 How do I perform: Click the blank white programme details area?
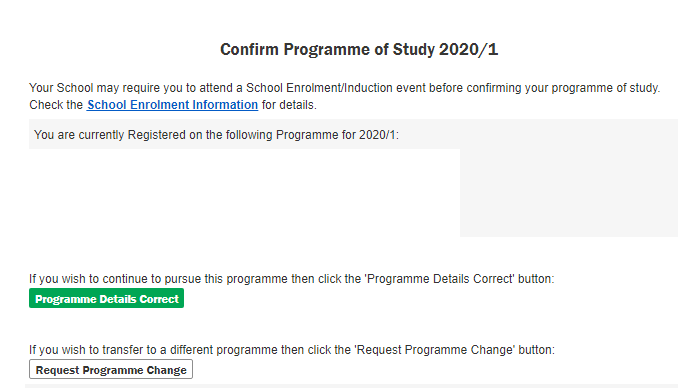pos(244,193)
